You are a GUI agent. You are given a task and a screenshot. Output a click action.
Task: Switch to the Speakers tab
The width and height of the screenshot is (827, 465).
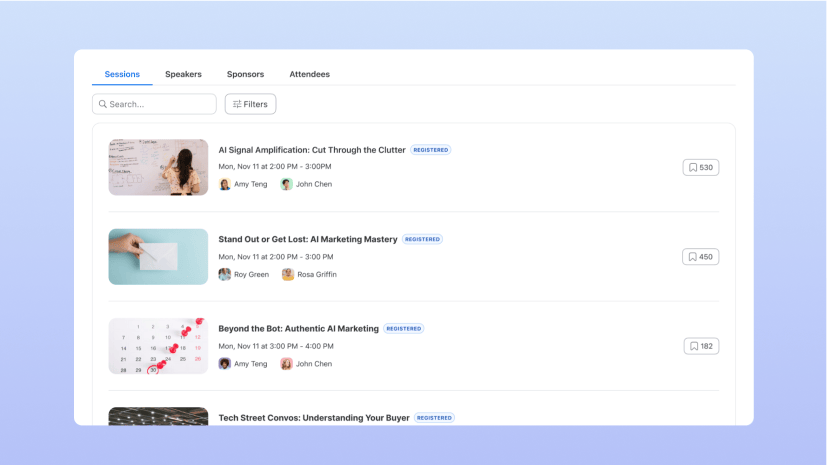[183, 74]
